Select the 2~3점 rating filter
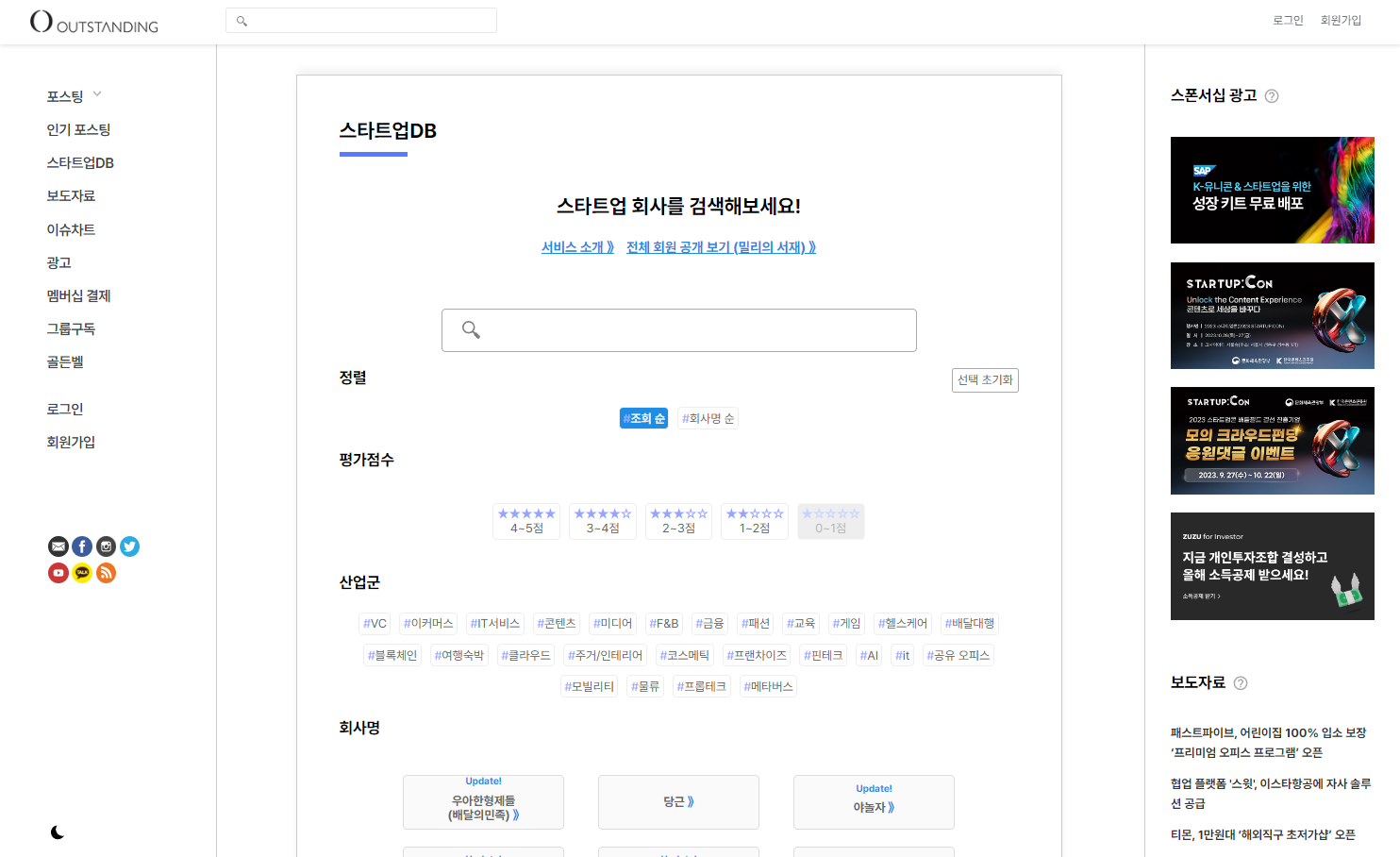The image size is (1400, 857). pyautogui.click(x=678, y=521)
